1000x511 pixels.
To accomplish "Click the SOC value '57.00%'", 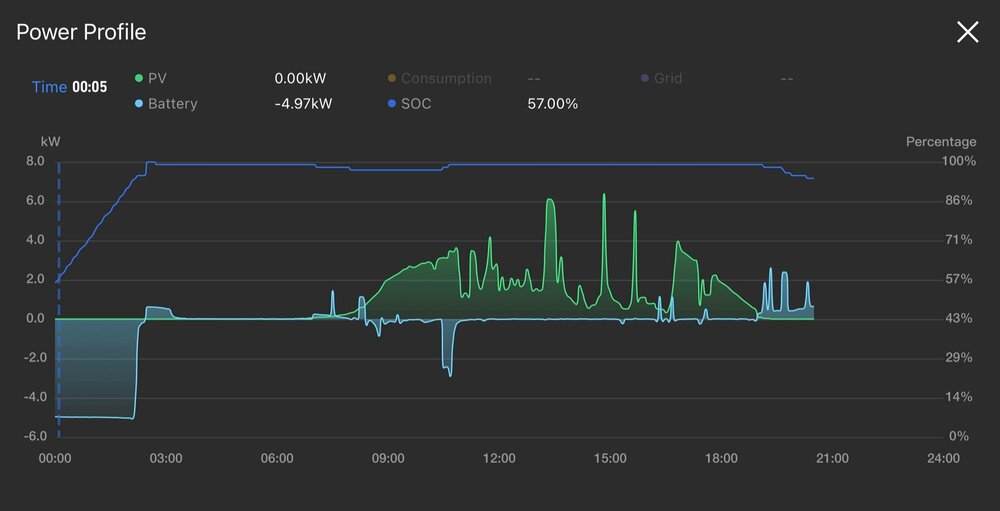I will 552,103.
